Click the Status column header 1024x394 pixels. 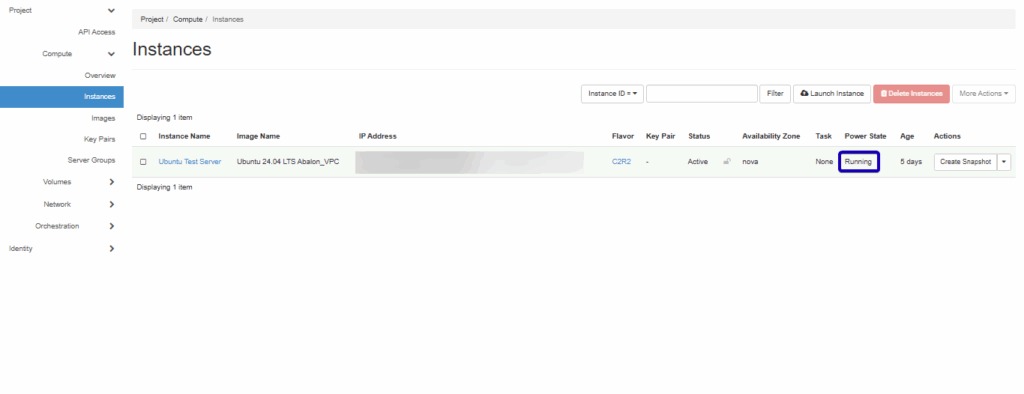coord(699,136)
